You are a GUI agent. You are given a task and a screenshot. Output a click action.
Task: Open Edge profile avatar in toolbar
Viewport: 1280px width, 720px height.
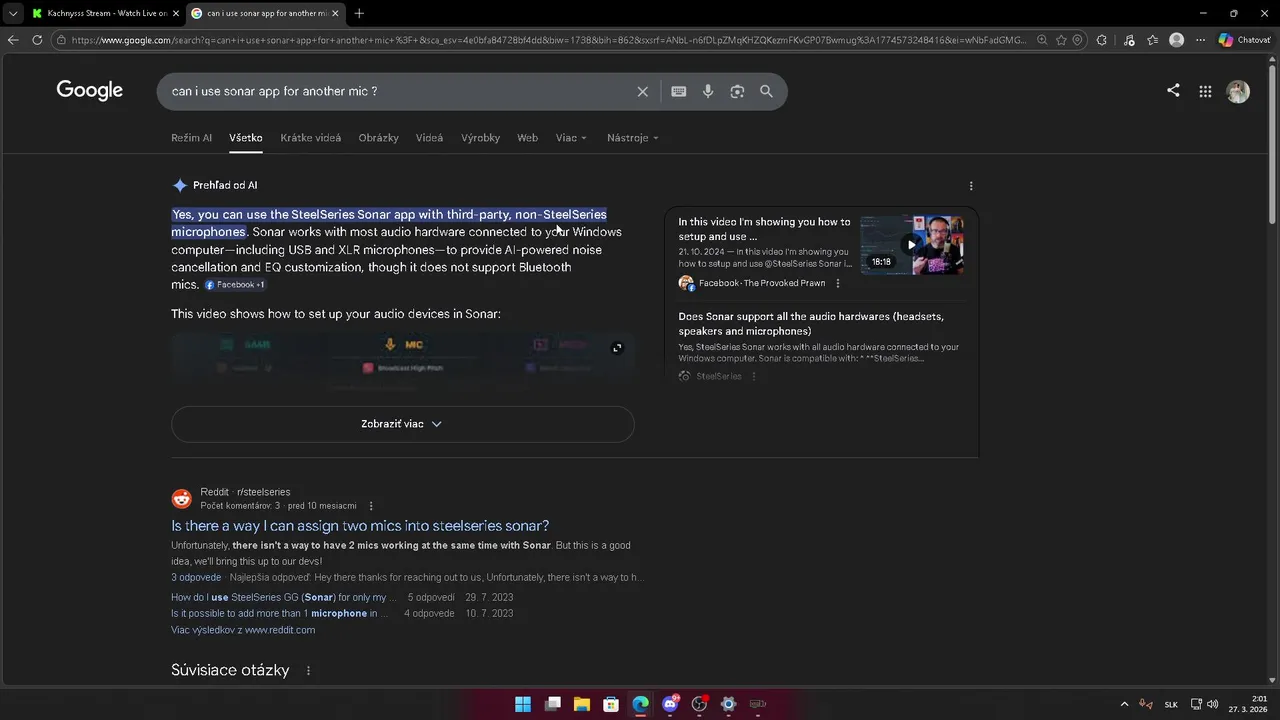point(1177,40)
